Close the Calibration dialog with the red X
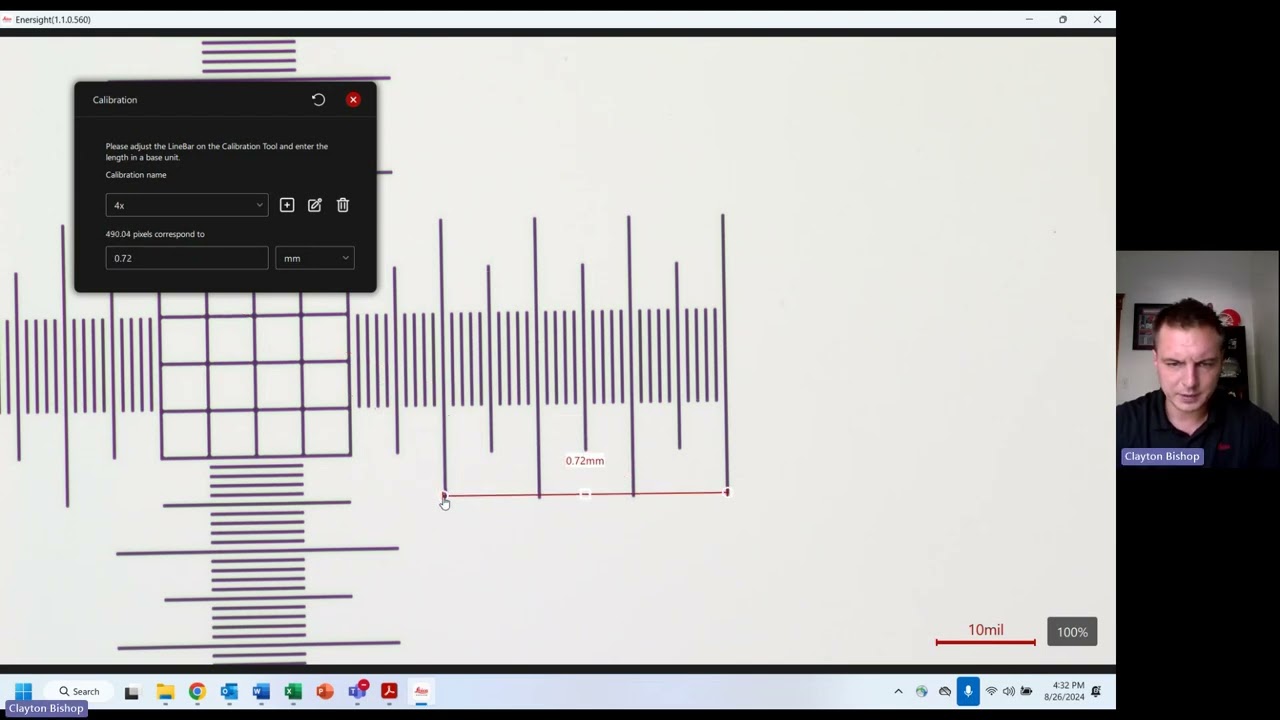Image resolution: width=1280 pixels, height=720 pixels. [353, 100]
